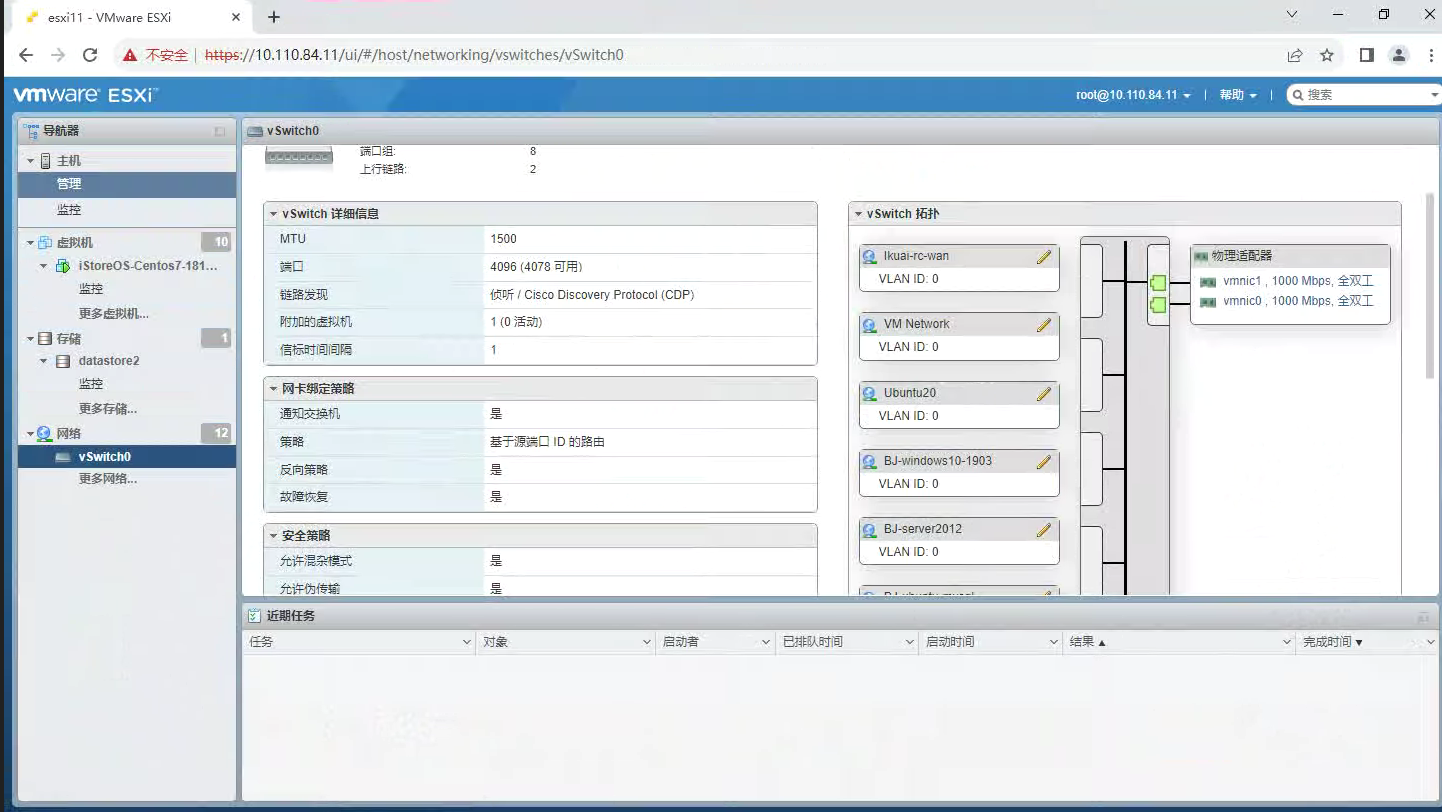Open the browser share icon
This screenshot has height=812, width=1442.
pyautogui.click(x=1295, y=55)
